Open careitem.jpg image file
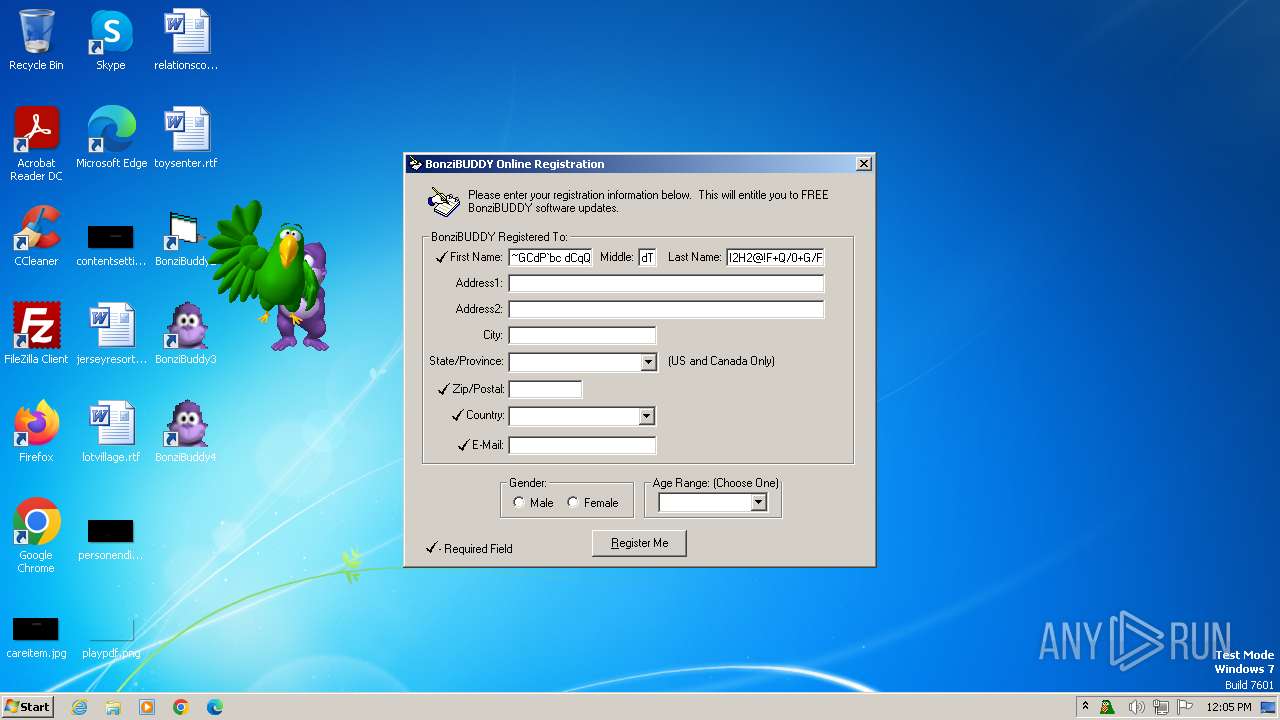Viewport: 1280px width, 720px height. 36,638
